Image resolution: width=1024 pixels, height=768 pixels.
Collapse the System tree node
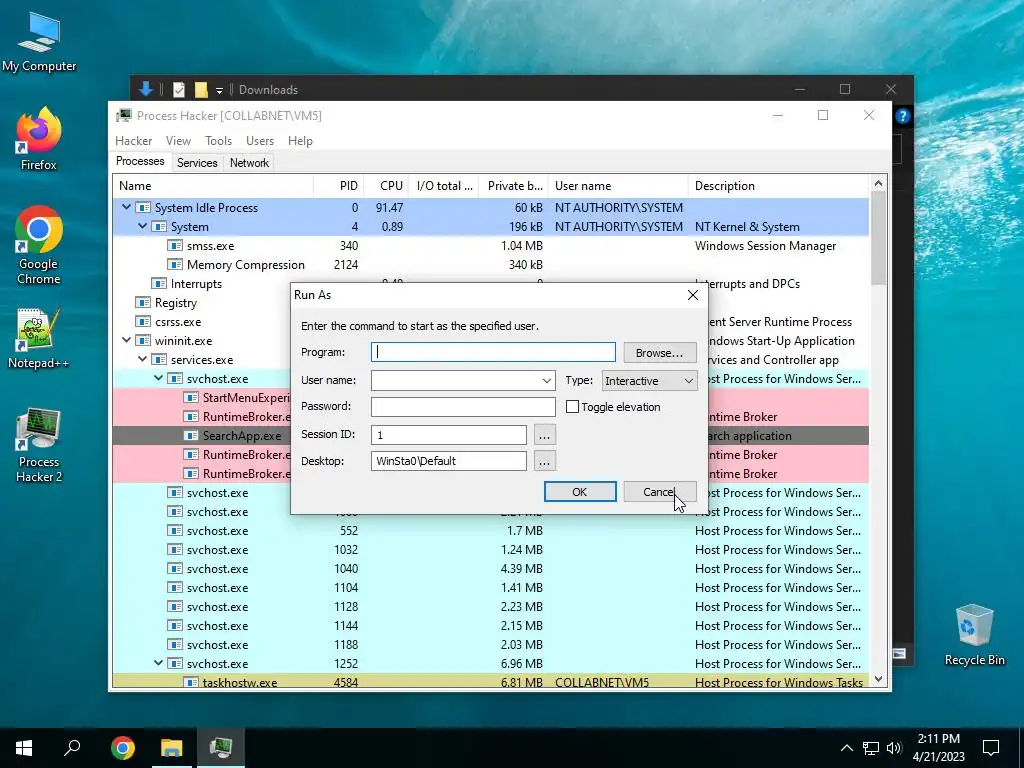point(142,226)
